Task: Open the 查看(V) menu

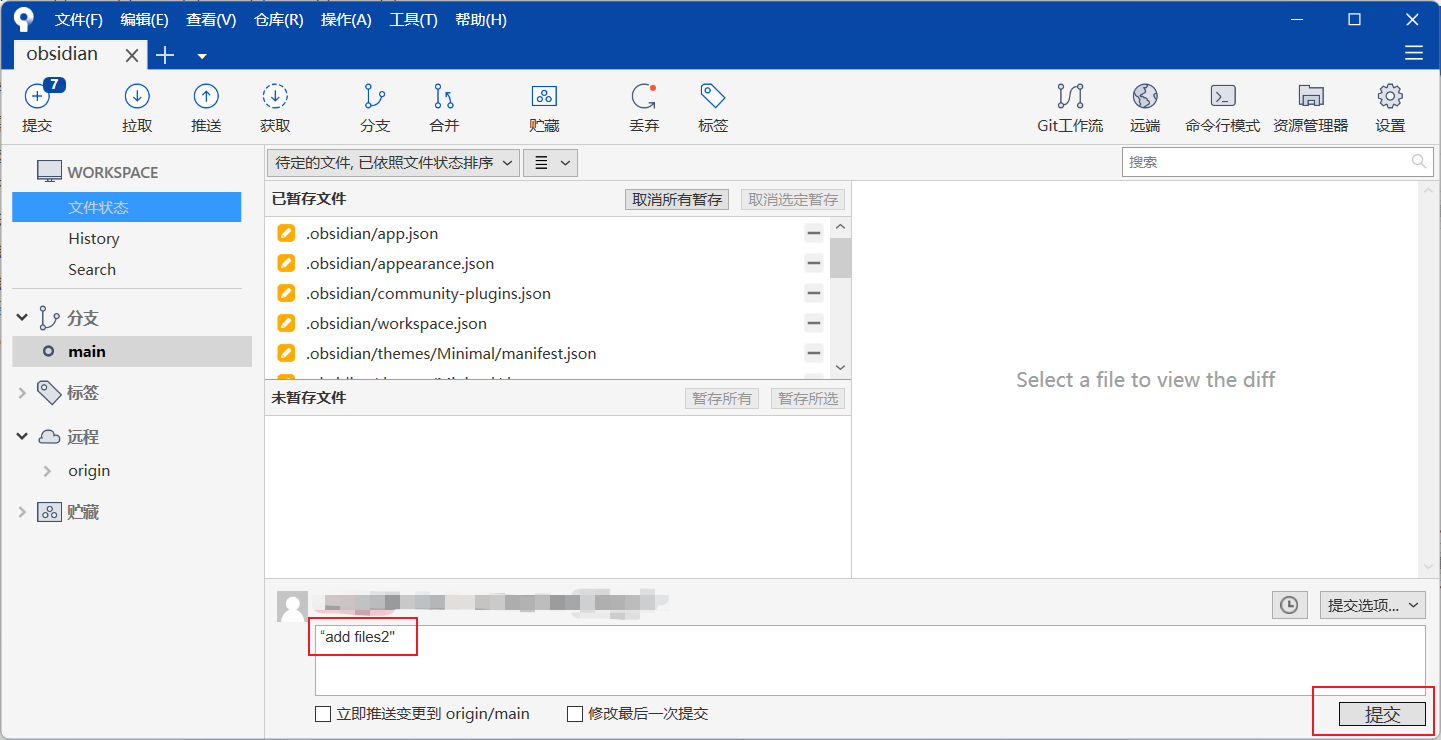Action: pos(211,20)
